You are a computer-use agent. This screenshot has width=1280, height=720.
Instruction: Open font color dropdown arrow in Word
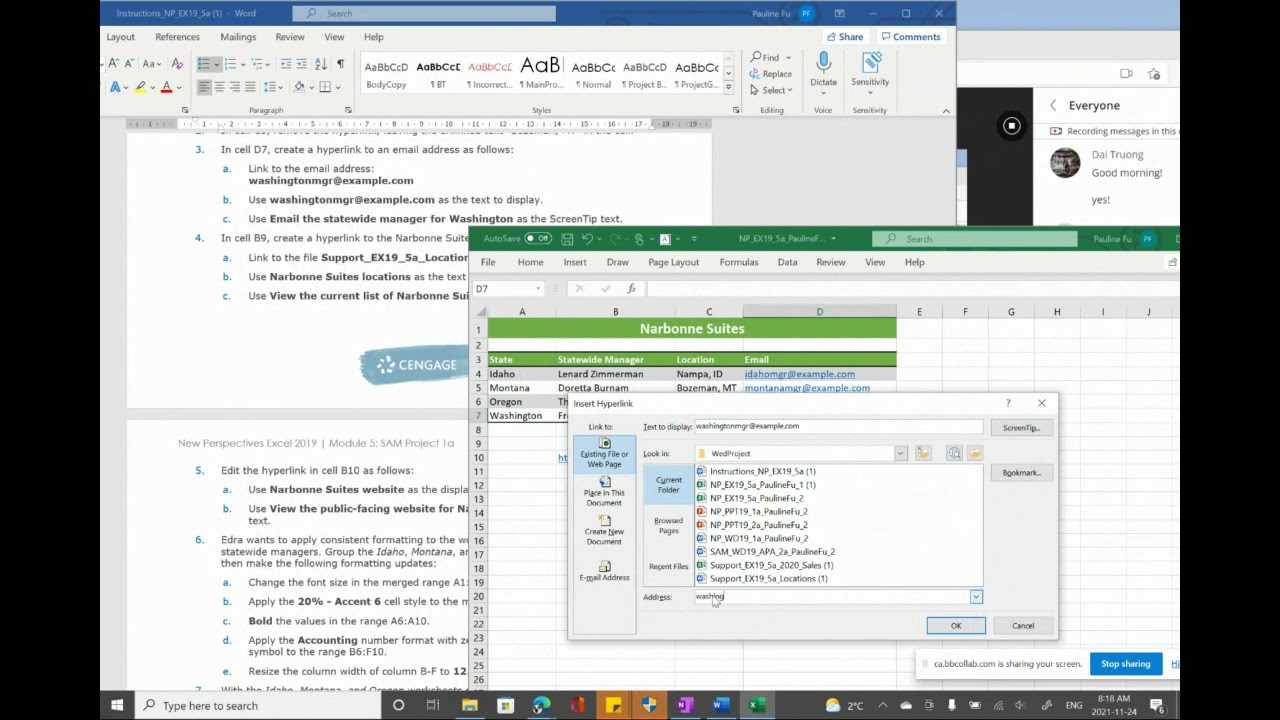pyautogui.click(x=181, y=88)
